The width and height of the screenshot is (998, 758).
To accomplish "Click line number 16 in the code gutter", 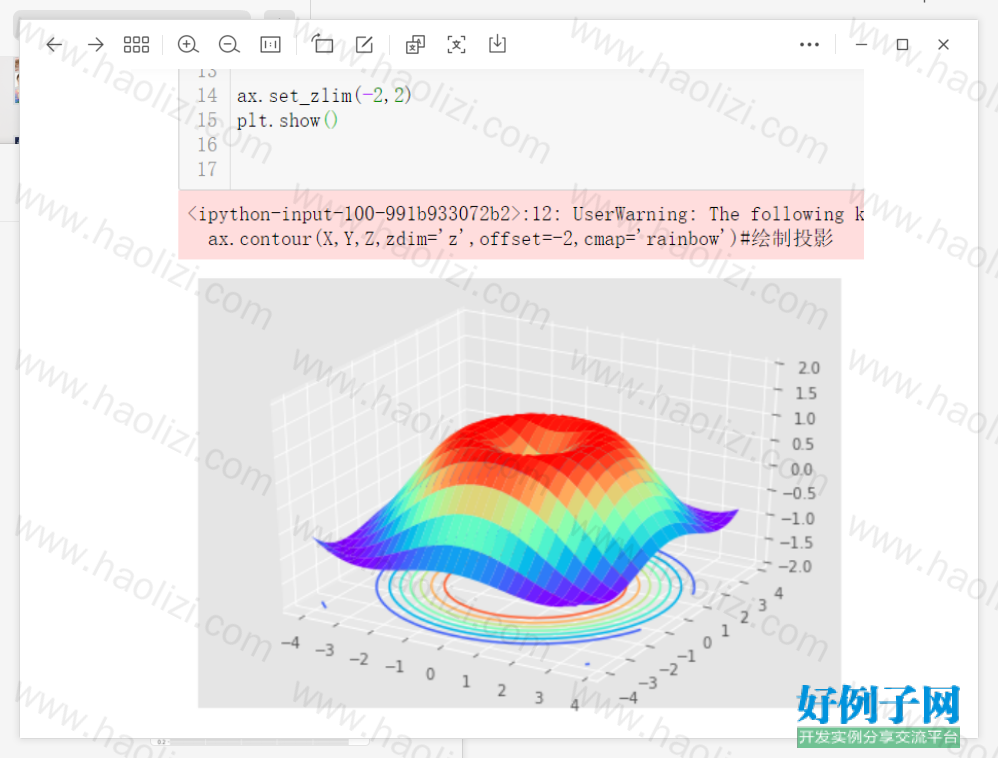I will click(207, 145).
